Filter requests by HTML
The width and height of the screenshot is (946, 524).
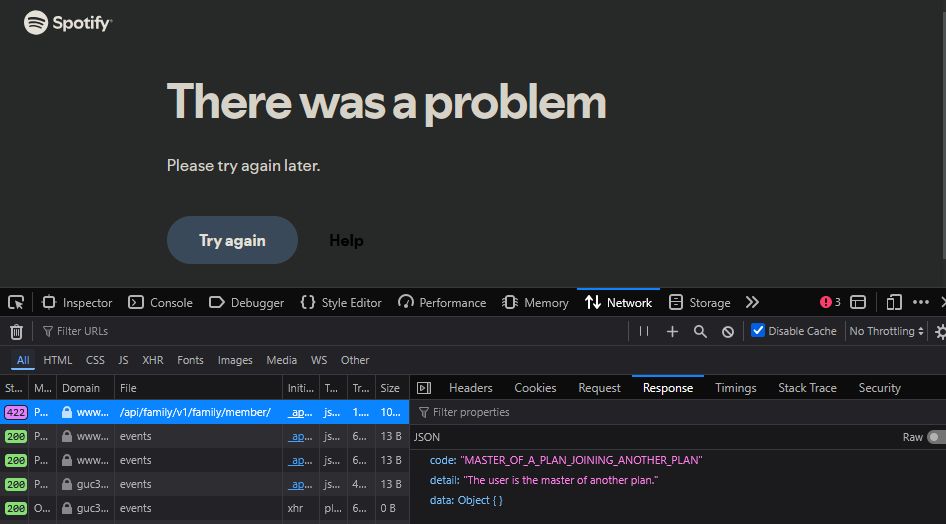[57, 360]
